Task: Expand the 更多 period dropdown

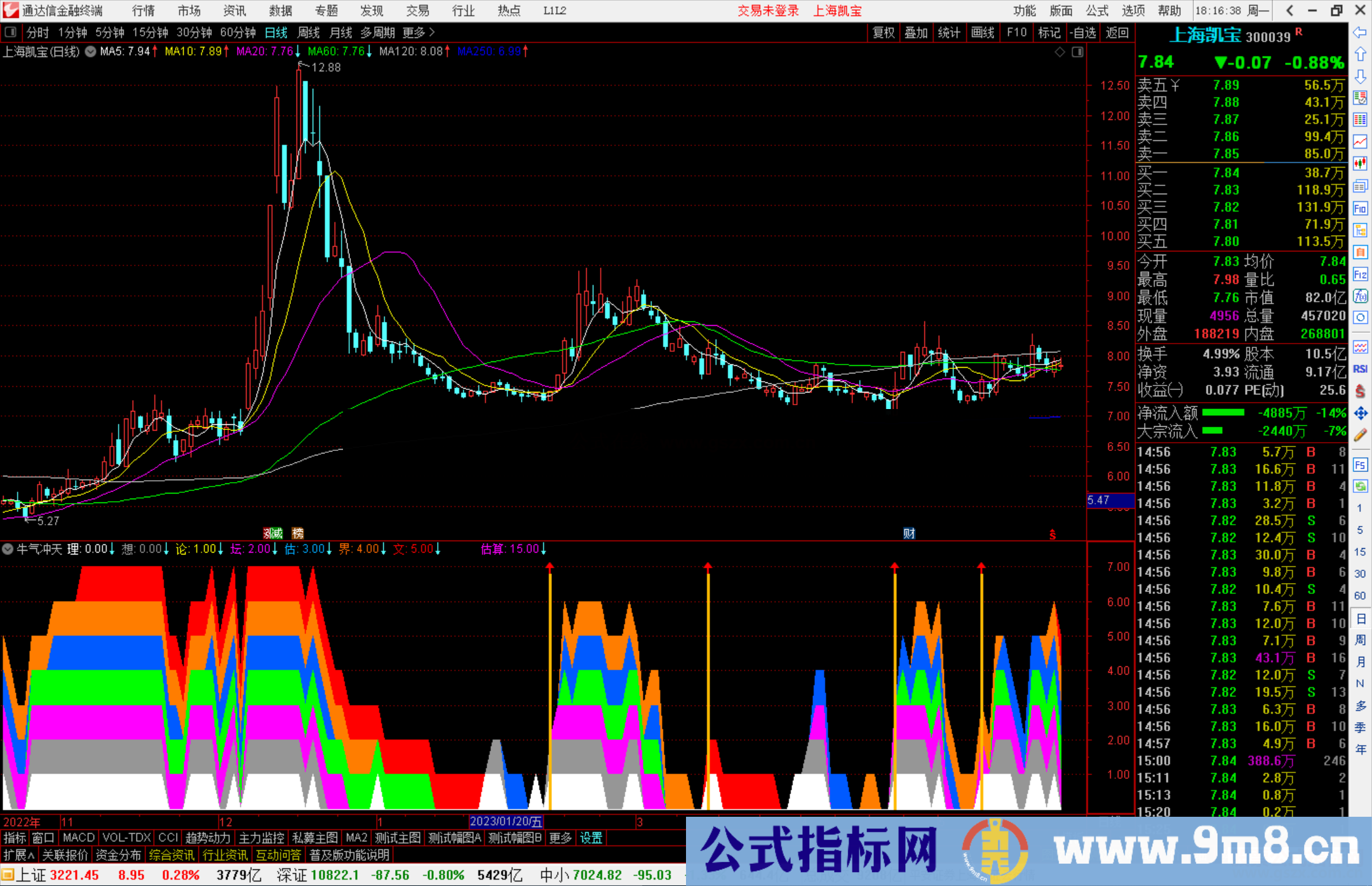Action: (414, 32)
